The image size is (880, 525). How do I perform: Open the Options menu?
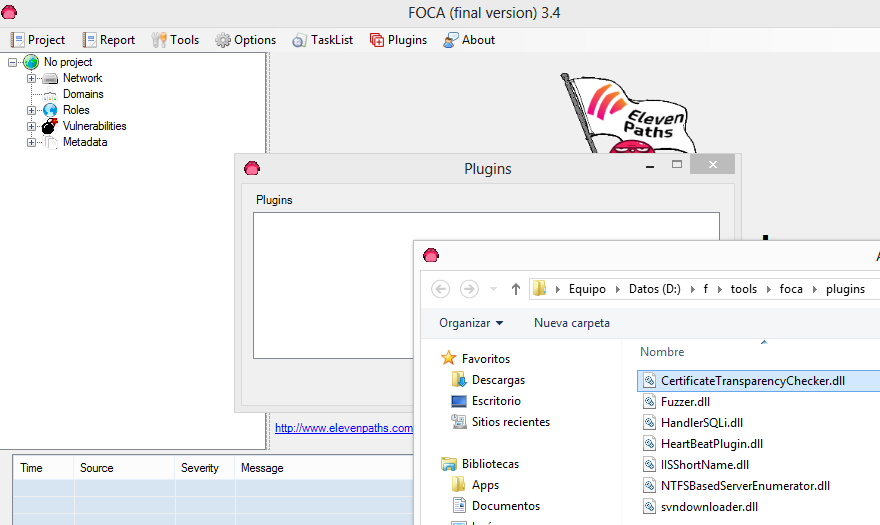246,40
